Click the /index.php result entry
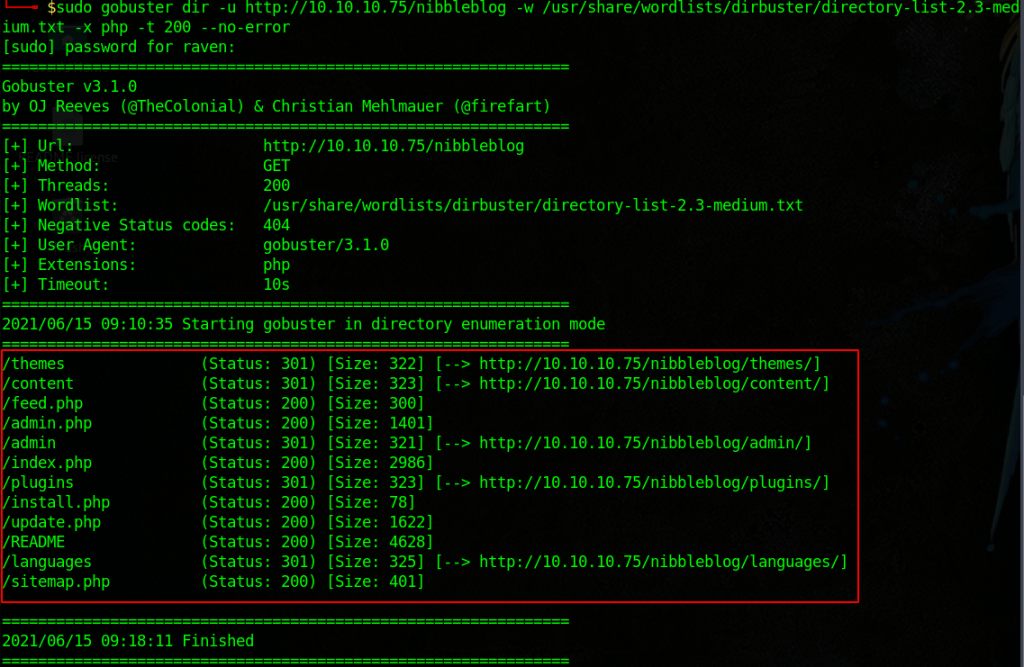1024x667 pixels. pos(47,463)
